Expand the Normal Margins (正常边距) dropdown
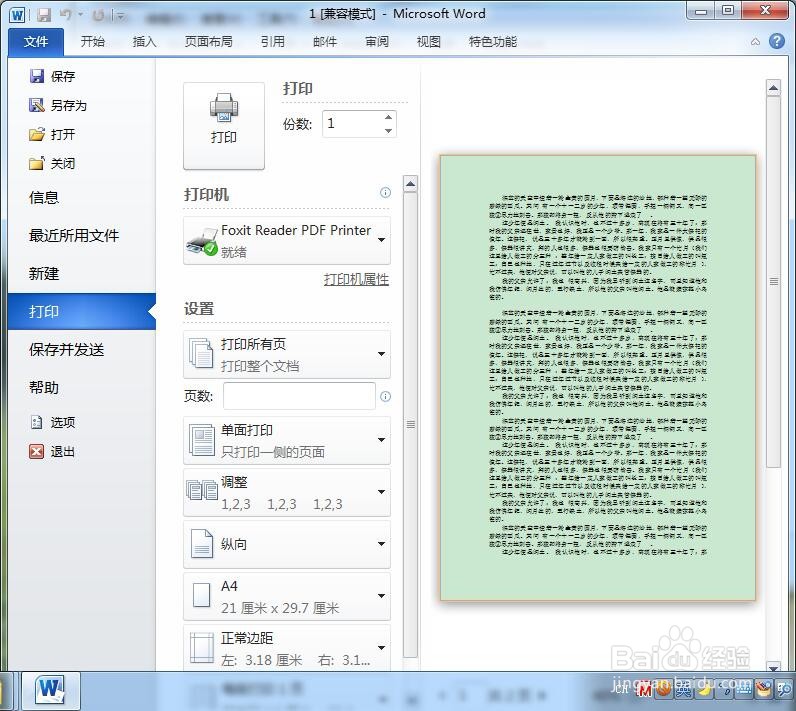The height and width of the screenshot is (711, 796). click(287, 648)
